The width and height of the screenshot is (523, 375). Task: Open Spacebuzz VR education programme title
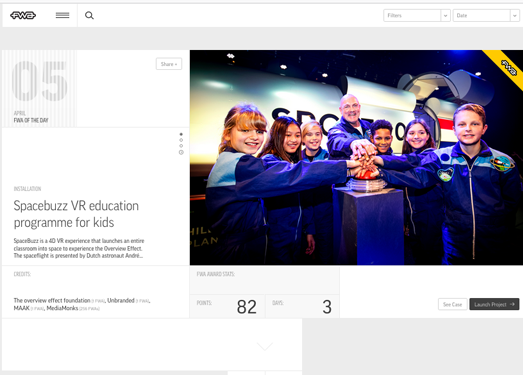pos(76,214)
